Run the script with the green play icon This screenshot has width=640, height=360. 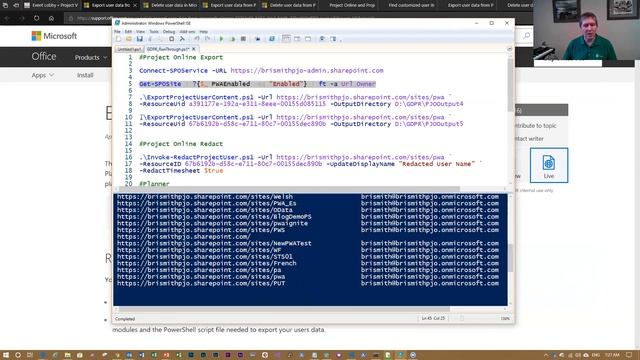(221, 39)
